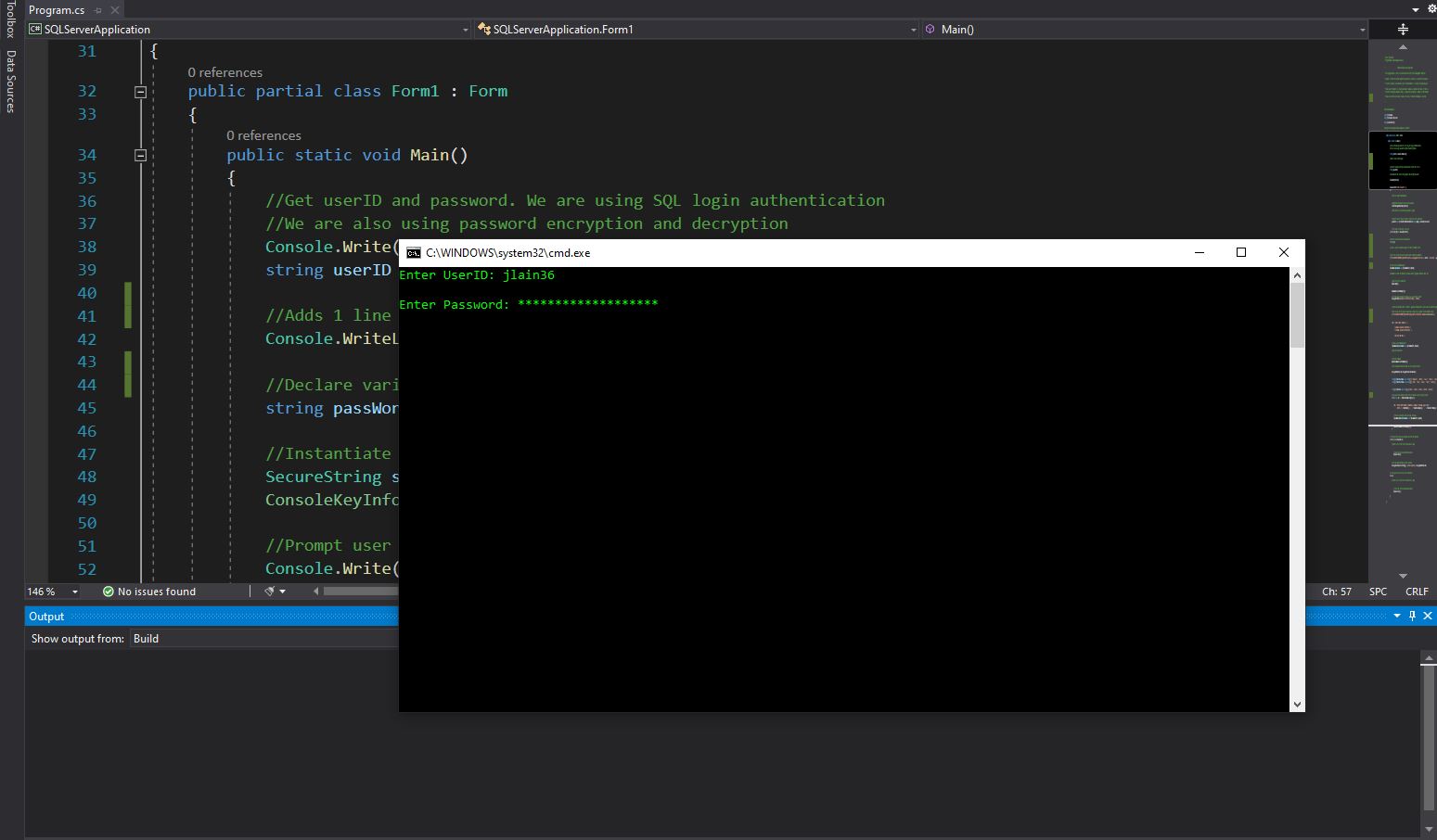This screenshot has width=1437, height=840.
Task: Click the Output panel auto-hide pin
Action: click(1413, 616)
